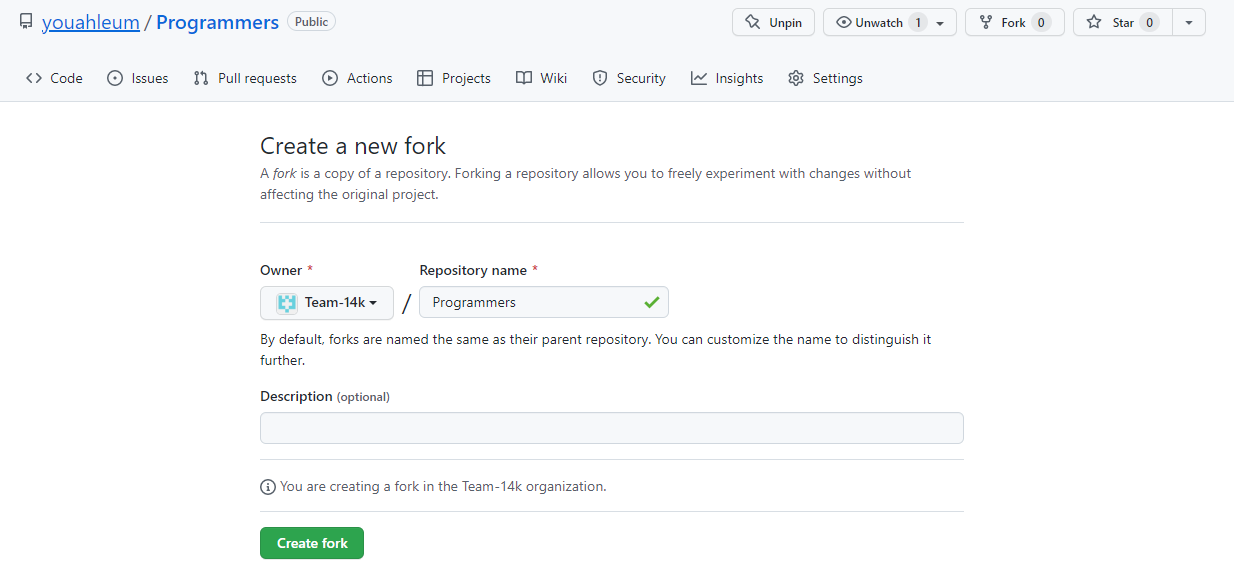Click the Fork count badge showing 0

(1041, 22)
